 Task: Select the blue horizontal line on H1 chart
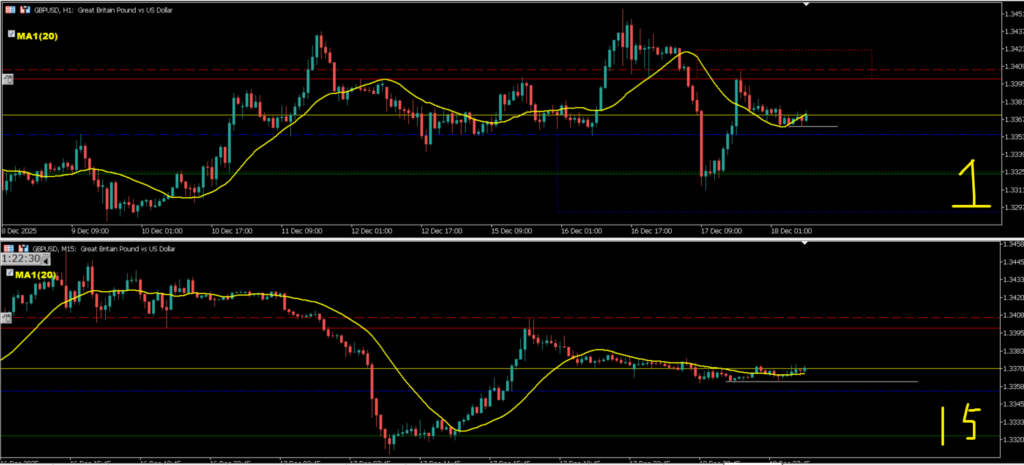[300, 134]
